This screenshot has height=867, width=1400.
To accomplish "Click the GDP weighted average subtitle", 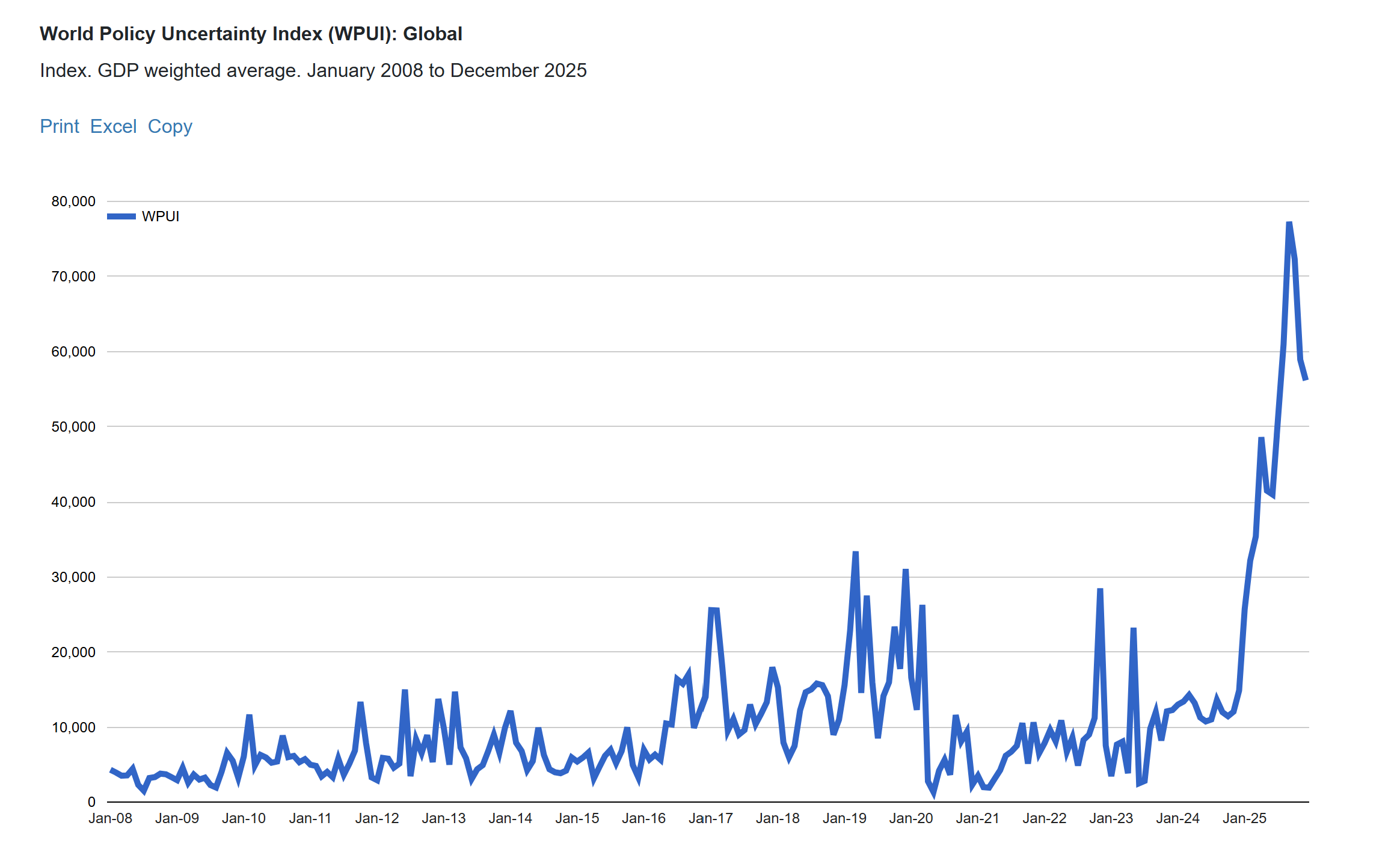I will click(313, 70).
